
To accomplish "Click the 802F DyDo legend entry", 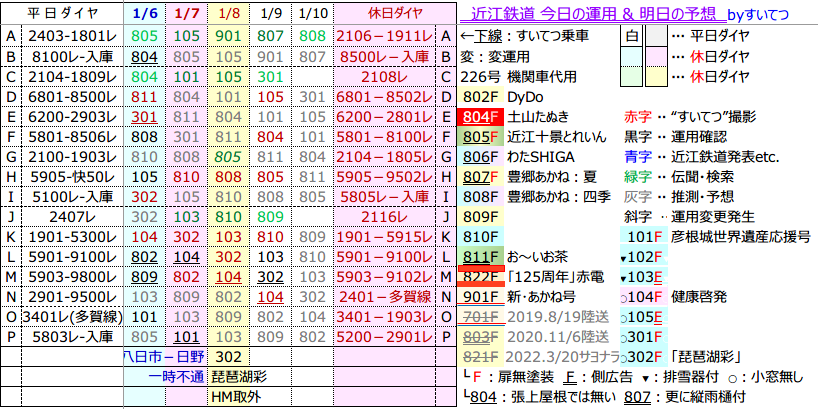I will (499, 97).
